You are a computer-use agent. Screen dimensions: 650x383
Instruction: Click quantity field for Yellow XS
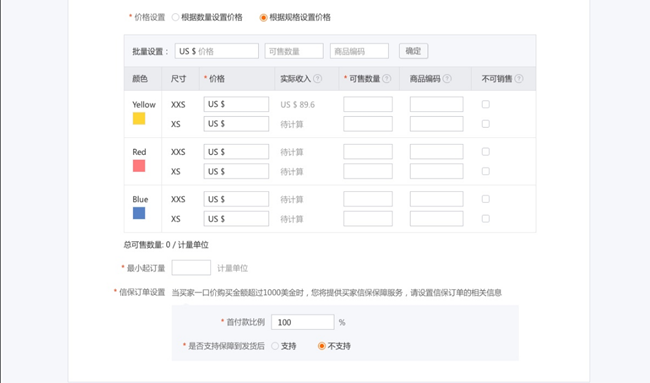[368, 124]
